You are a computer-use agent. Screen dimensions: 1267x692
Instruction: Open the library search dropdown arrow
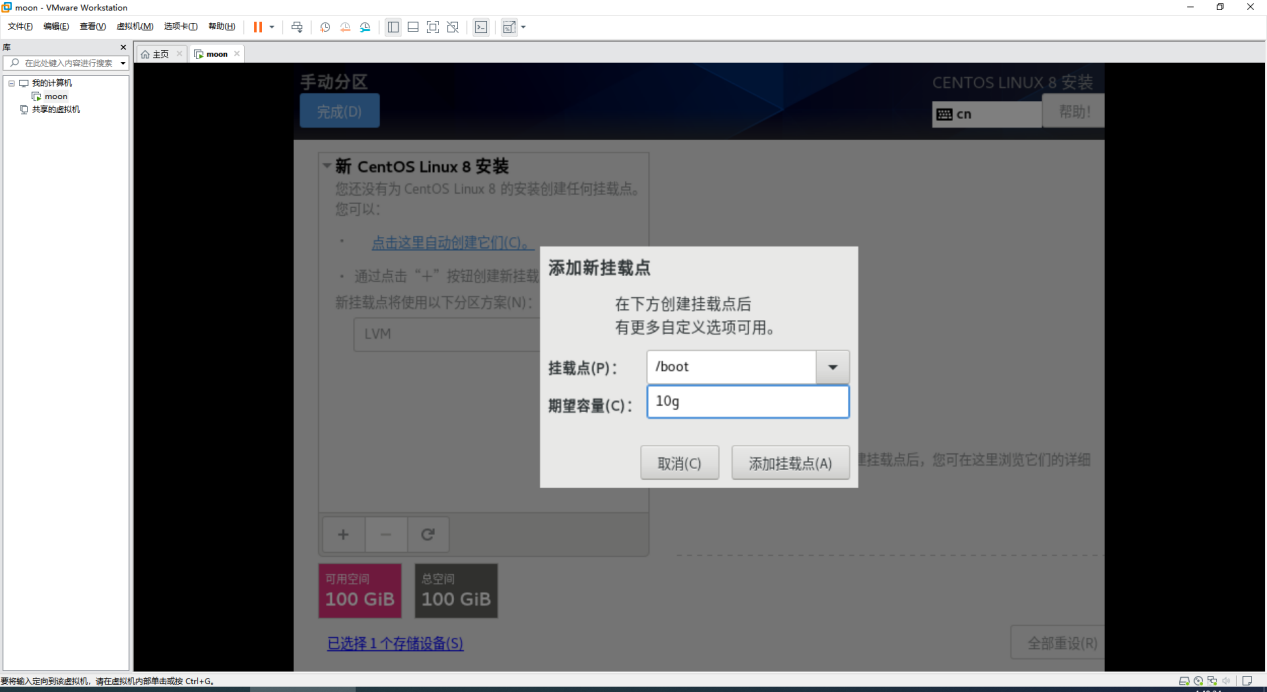coord(123,63)
